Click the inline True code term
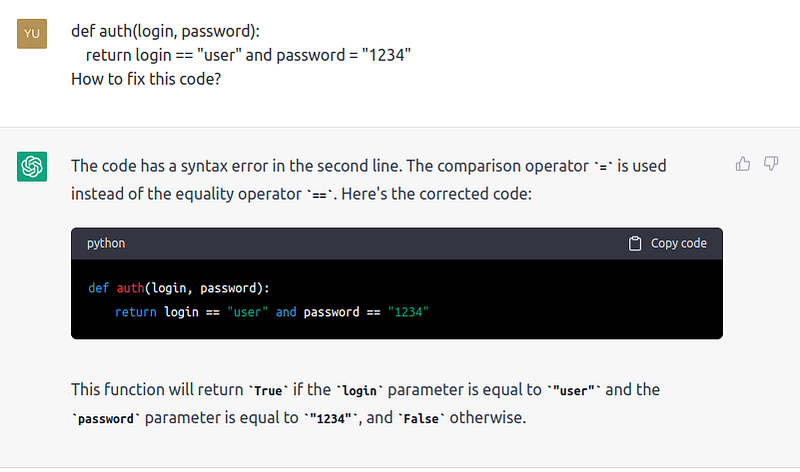 tap(268, 391)
